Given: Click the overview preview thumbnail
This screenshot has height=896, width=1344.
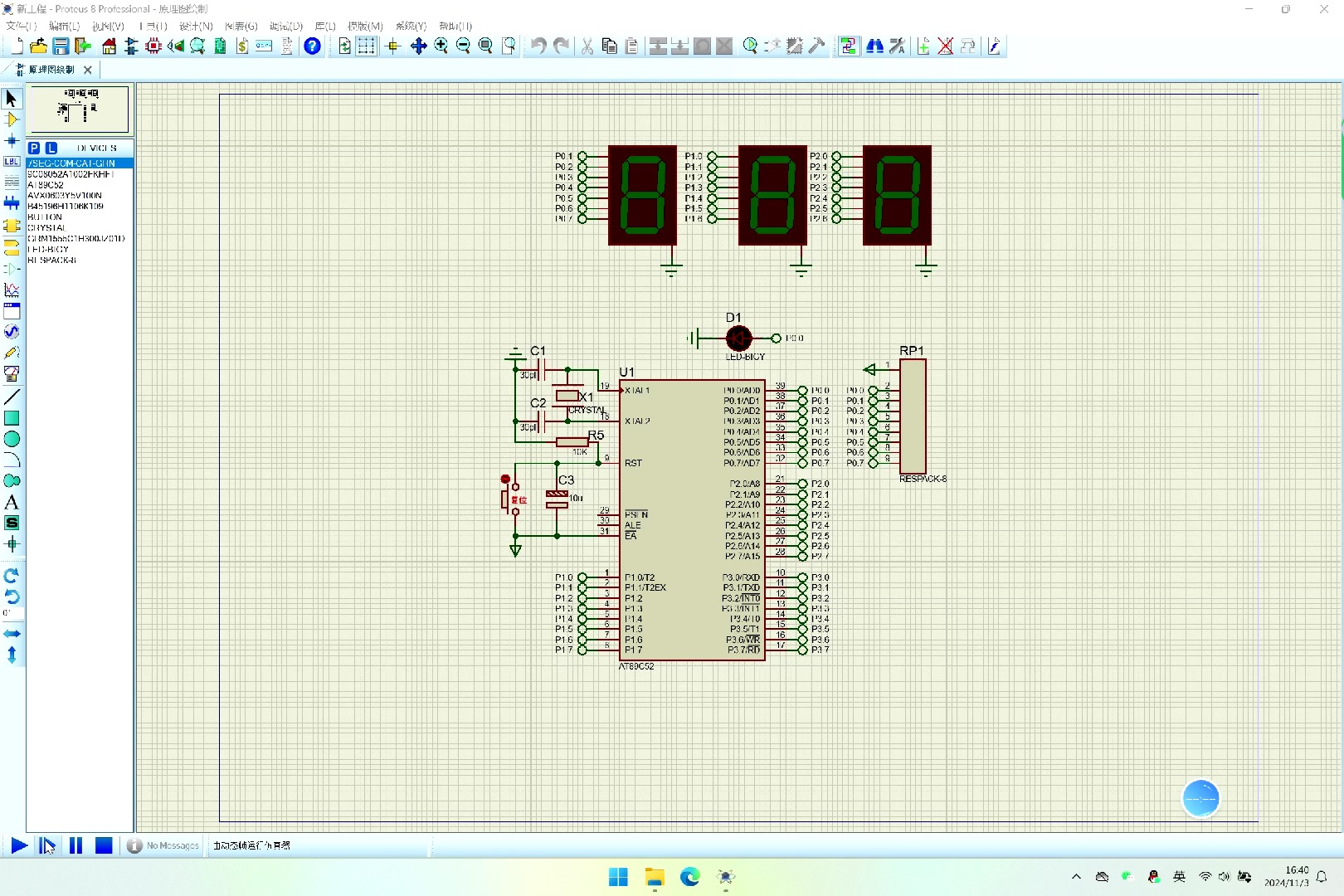Looking at the screenshot, I should click(79, 109).
